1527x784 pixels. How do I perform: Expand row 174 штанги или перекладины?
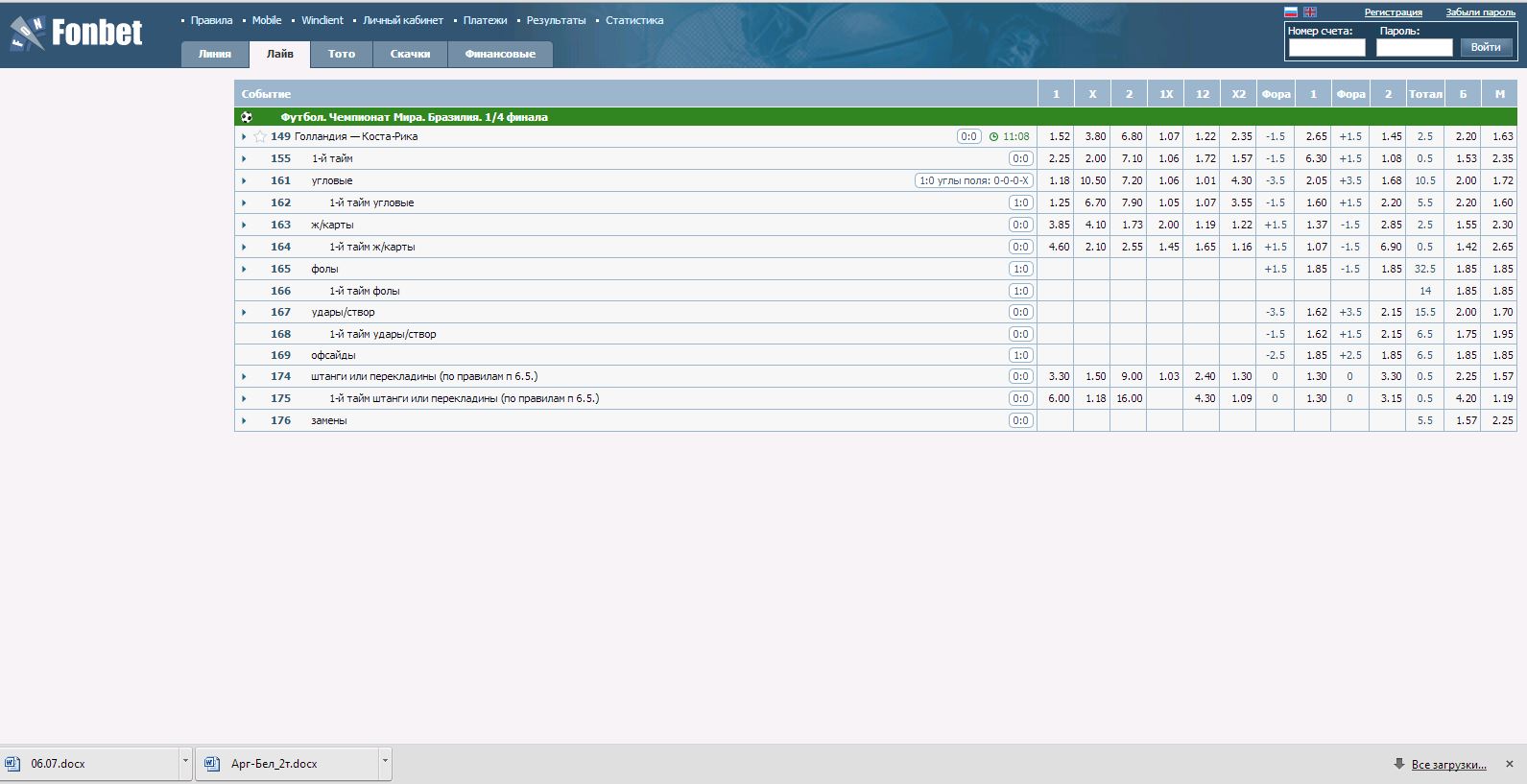point(244,376)
